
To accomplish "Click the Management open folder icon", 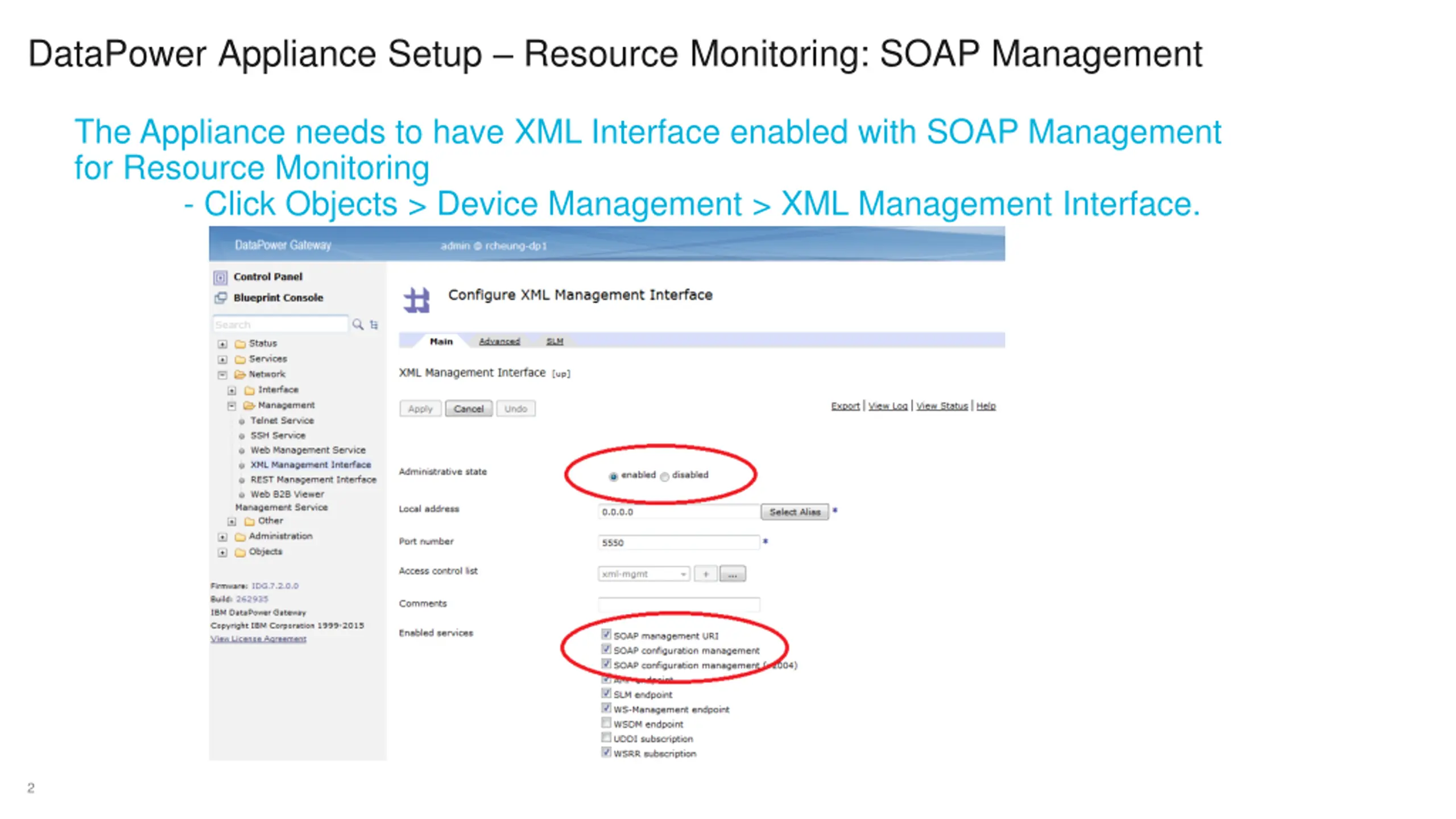I will pyautogui.click(x=249, y=406).
